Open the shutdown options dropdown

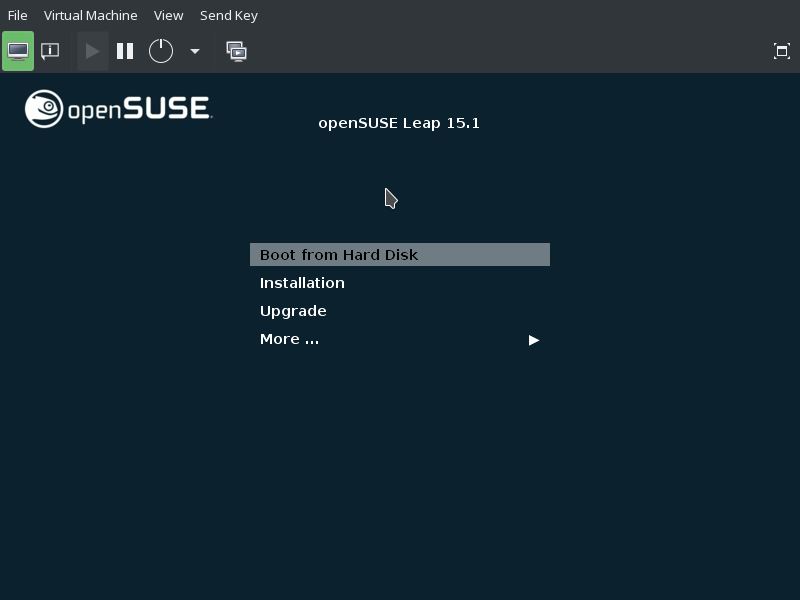point(194,51)
